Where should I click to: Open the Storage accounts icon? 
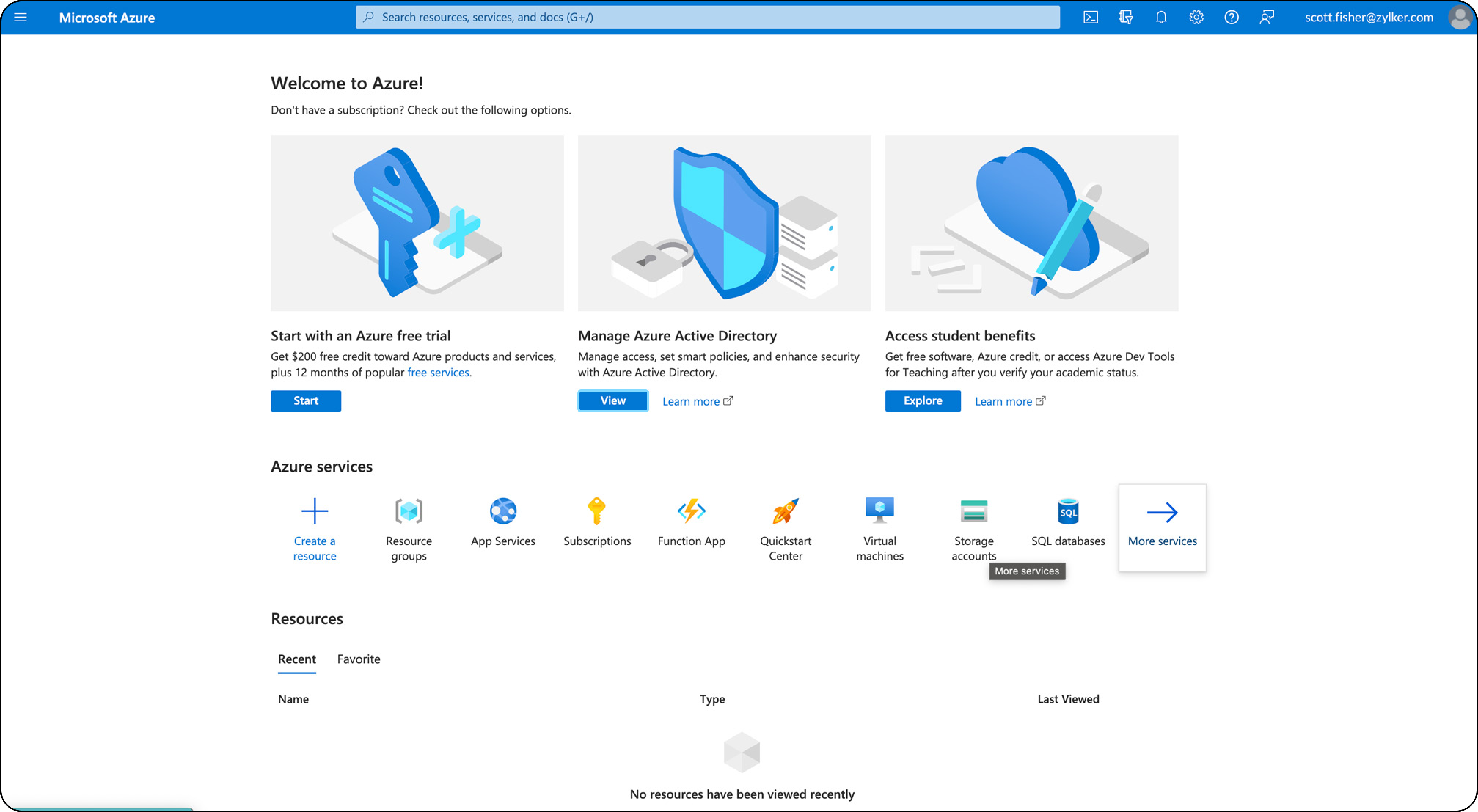[x=974, y=510]
